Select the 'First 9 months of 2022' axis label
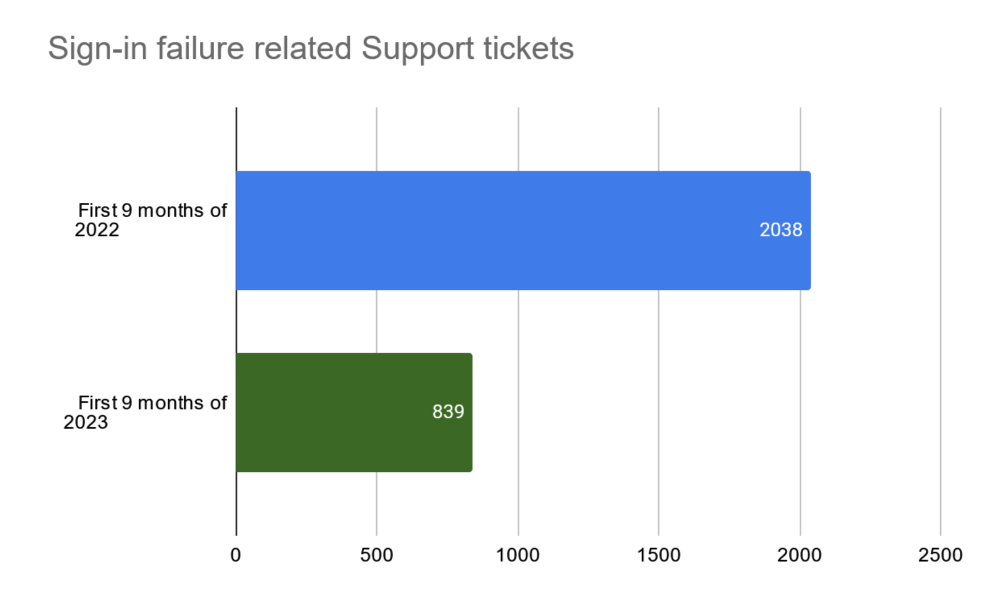The height and width of the screenshot is (602, 1001). [151, 220]
